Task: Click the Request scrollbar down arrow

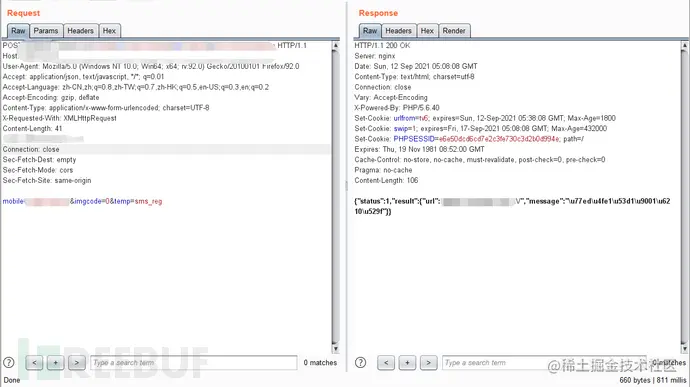Action: (336, 349)
